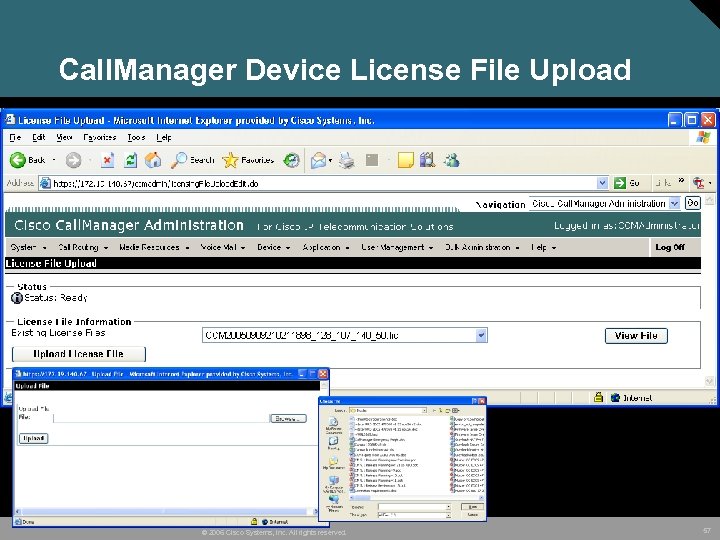Open the File menu in Internet Explorer

tap(15, 137)
